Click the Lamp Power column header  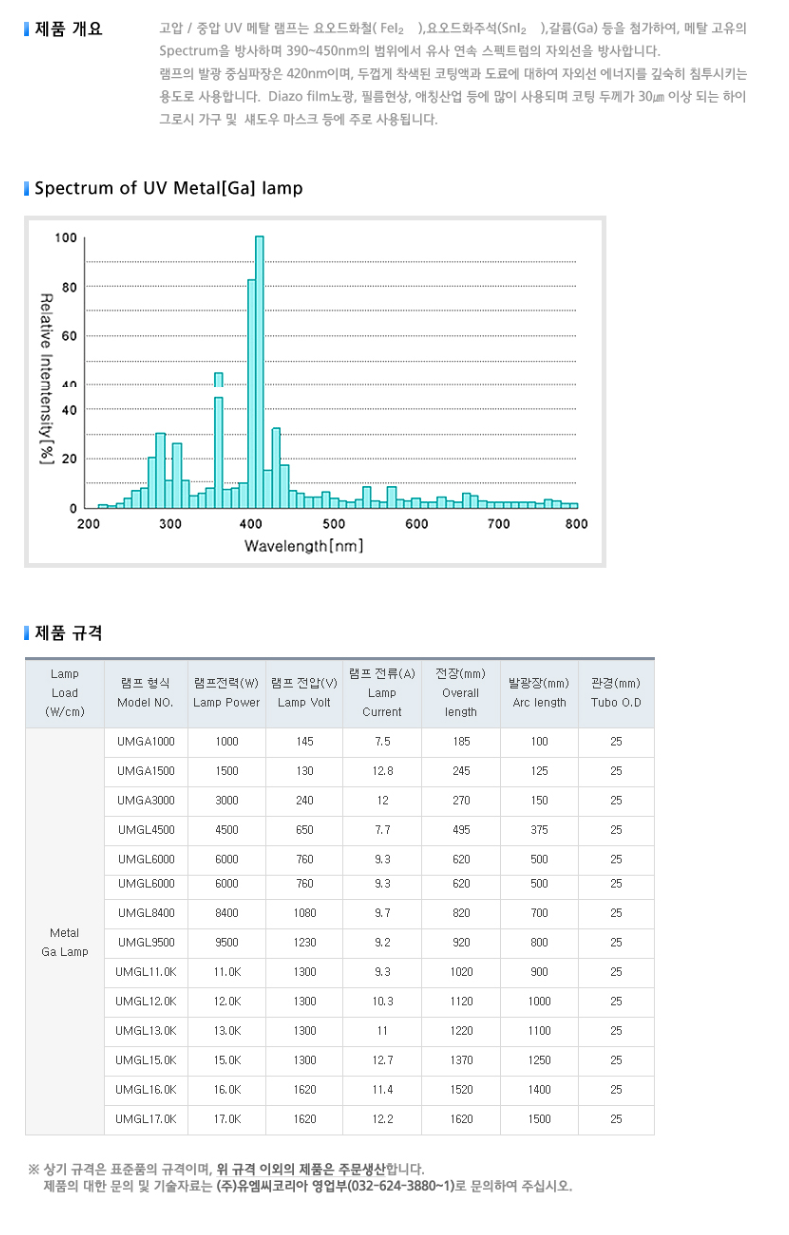click(x=226, y=693)
